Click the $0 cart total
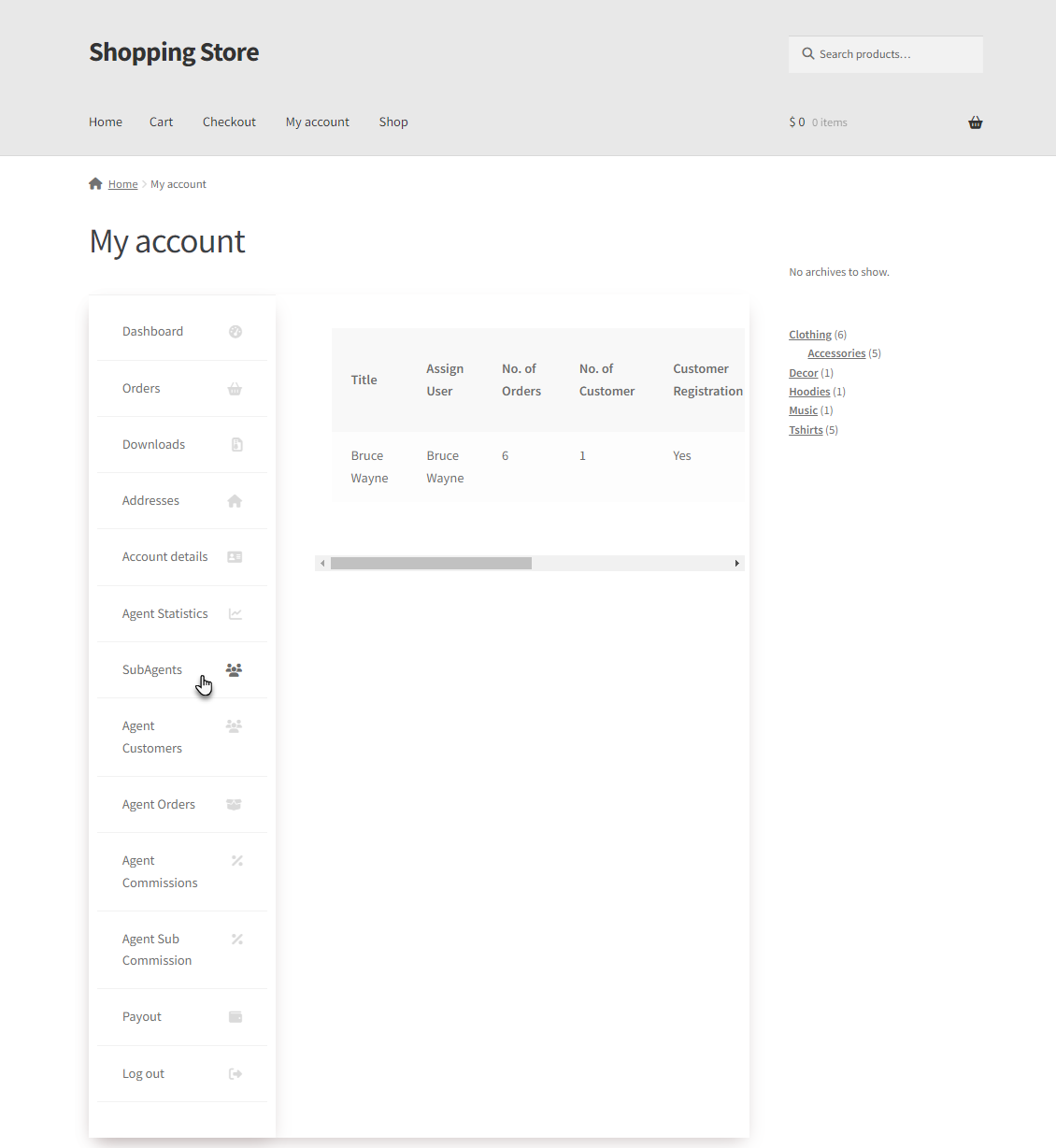Viewport: 1056px width, 1148px height. (797, 122)
